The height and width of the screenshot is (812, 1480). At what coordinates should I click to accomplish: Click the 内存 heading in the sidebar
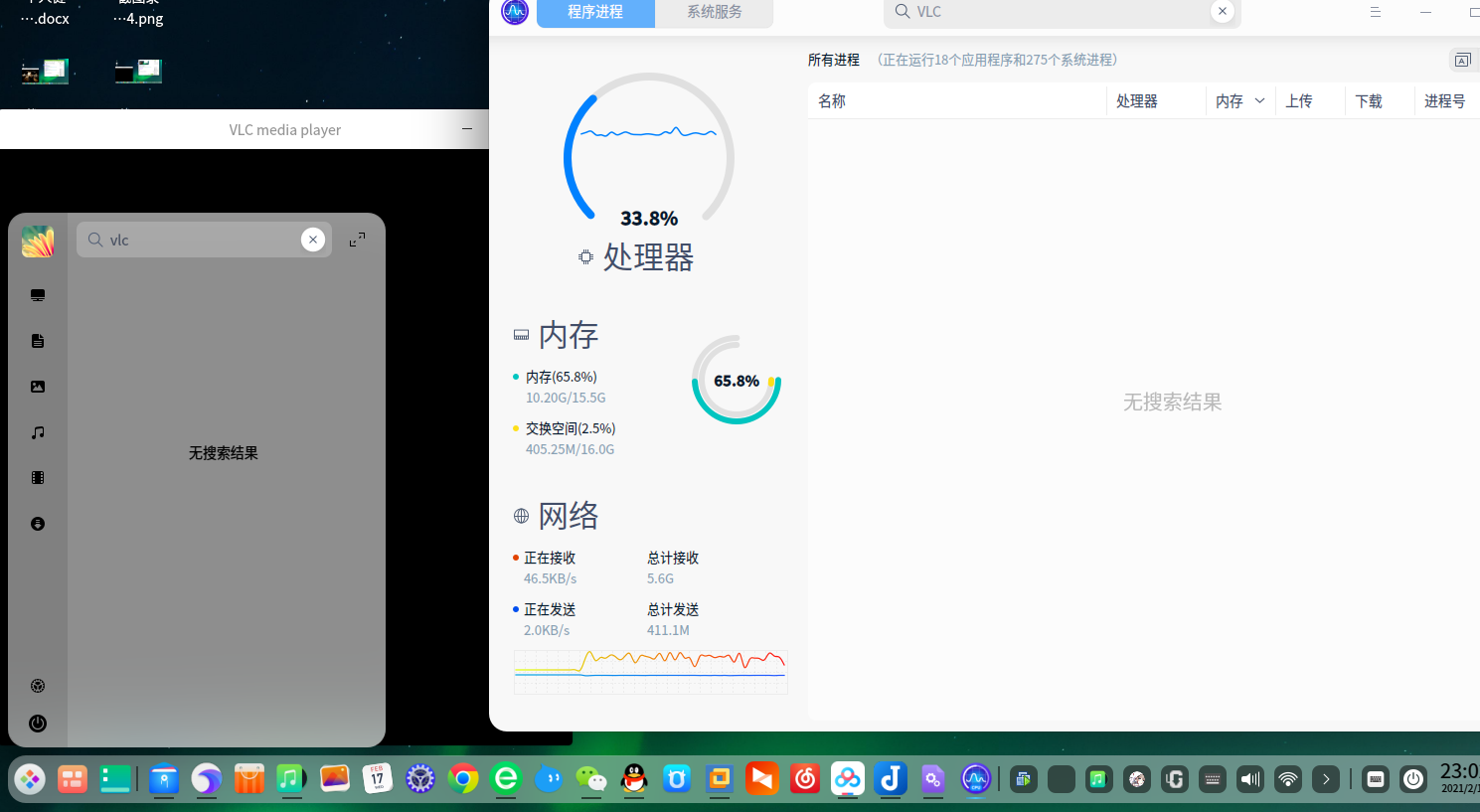[x=569, y=336]
